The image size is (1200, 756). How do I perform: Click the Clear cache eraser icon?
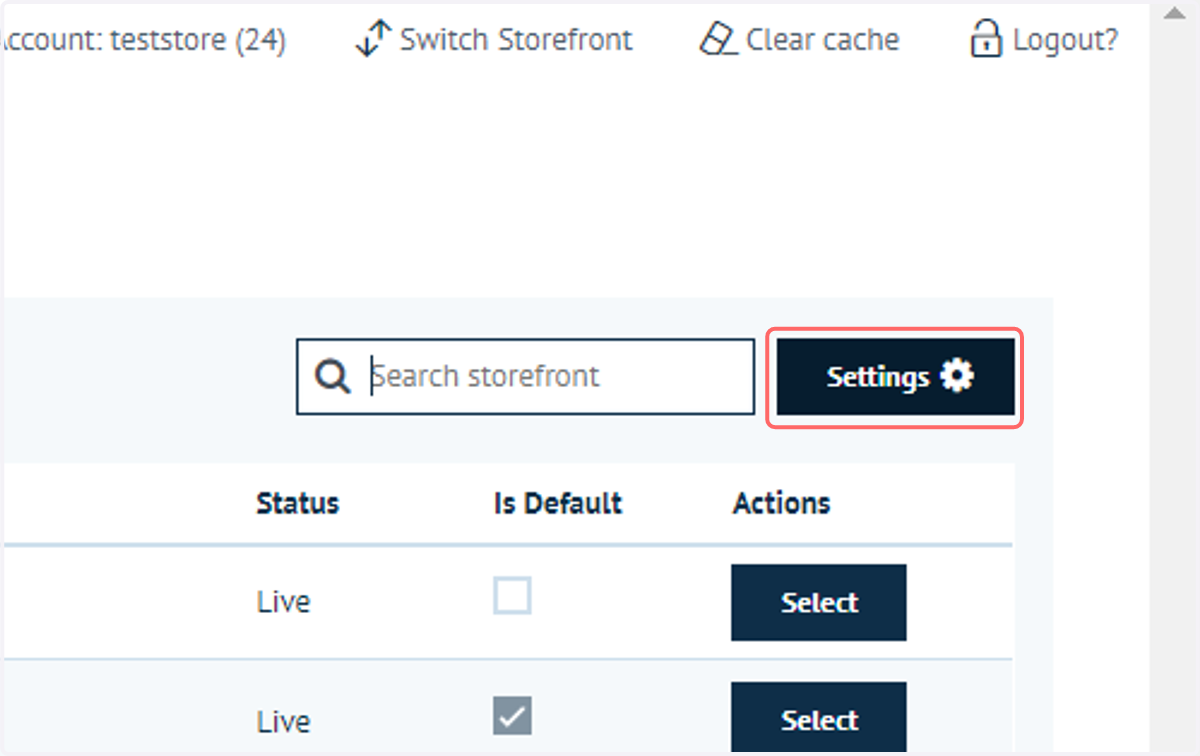tap(718, 40)
